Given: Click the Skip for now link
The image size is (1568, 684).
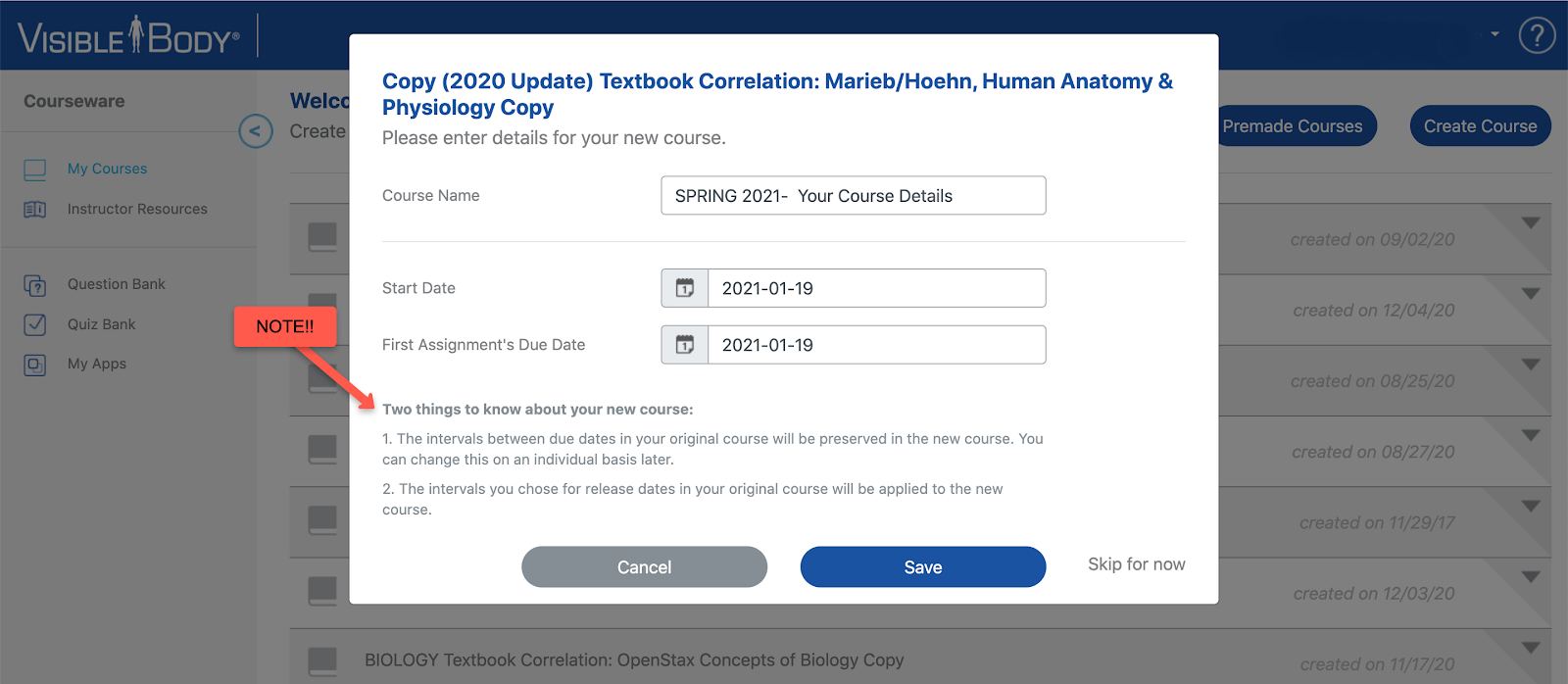Looking at the screenshot, I should [1137, 564].
